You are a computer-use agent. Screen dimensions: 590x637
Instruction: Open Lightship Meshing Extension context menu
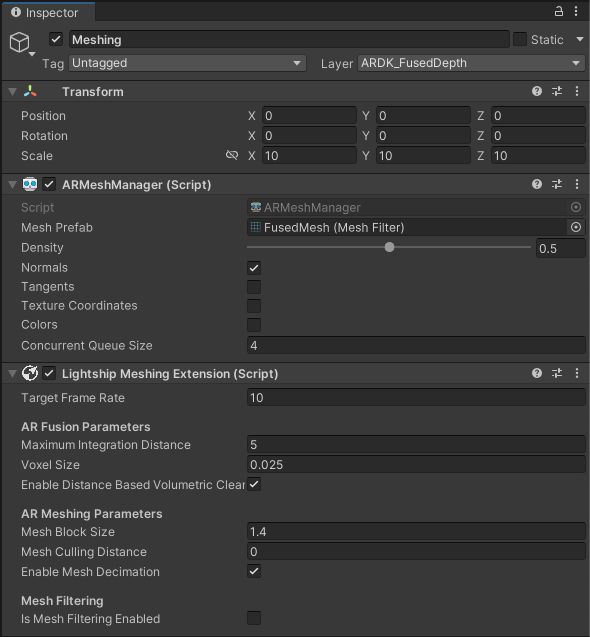coord(577,373)
